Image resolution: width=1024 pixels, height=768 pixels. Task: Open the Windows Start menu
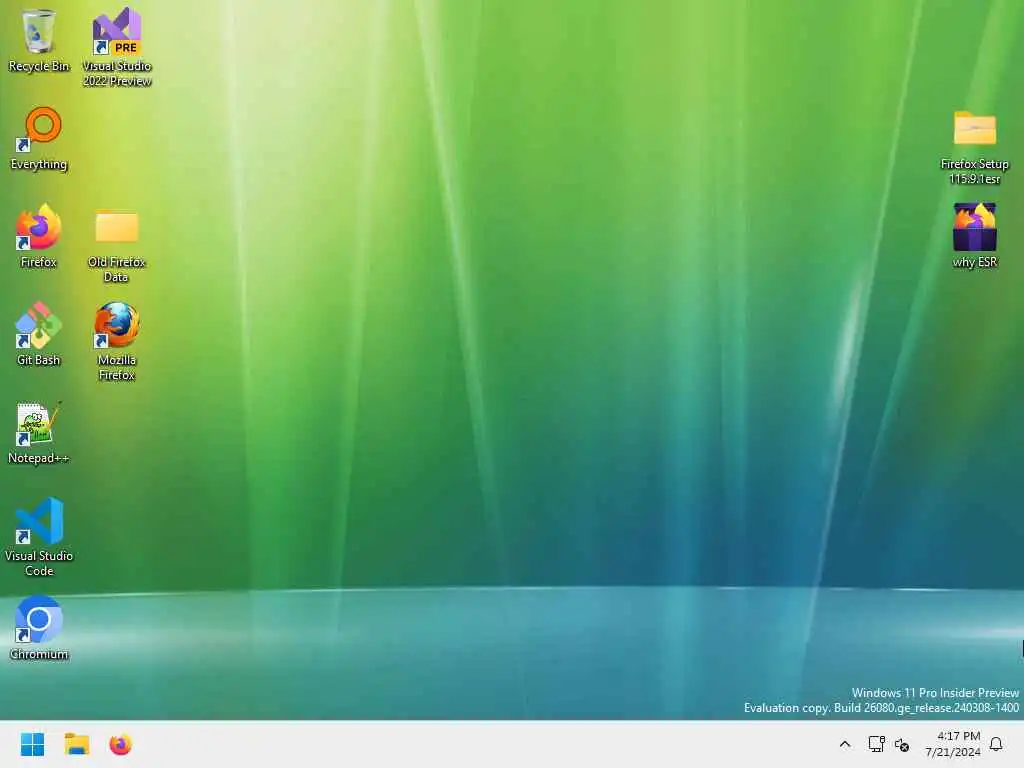[x=32, y=744]
